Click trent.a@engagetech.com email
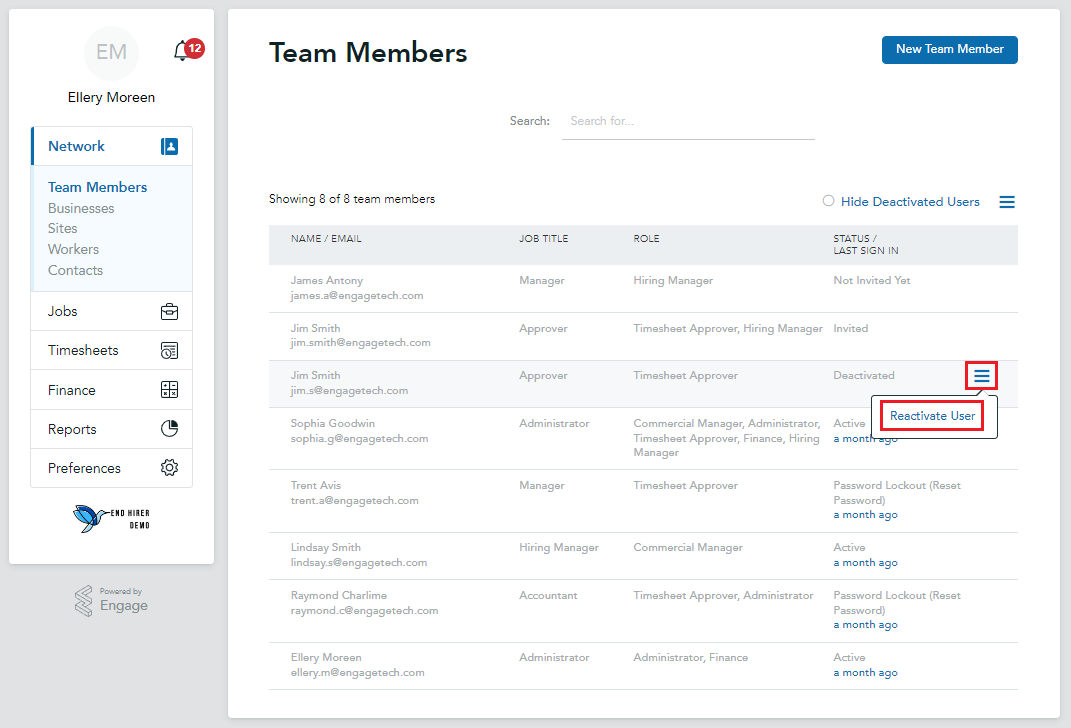 pyautogui.click(x=354, y=501)
